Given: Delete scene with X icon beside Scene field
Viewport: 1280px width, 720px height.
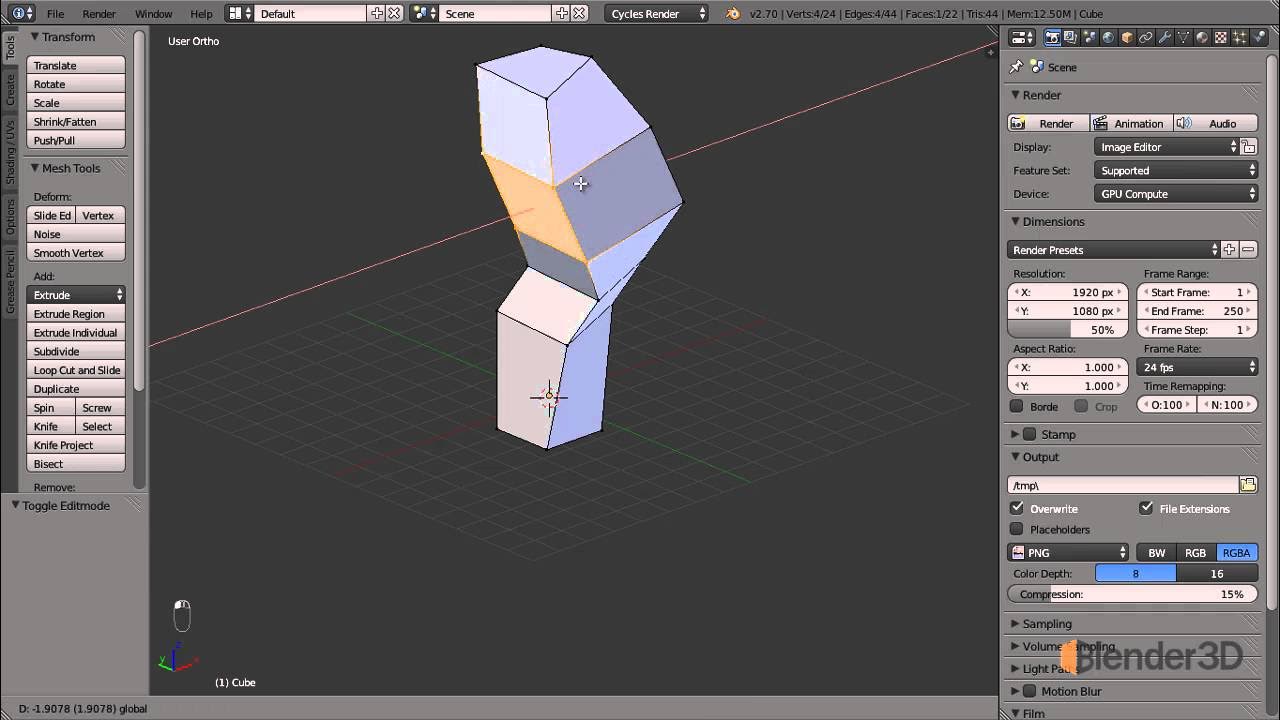Looking at the screenshot, I should [580, 13].
